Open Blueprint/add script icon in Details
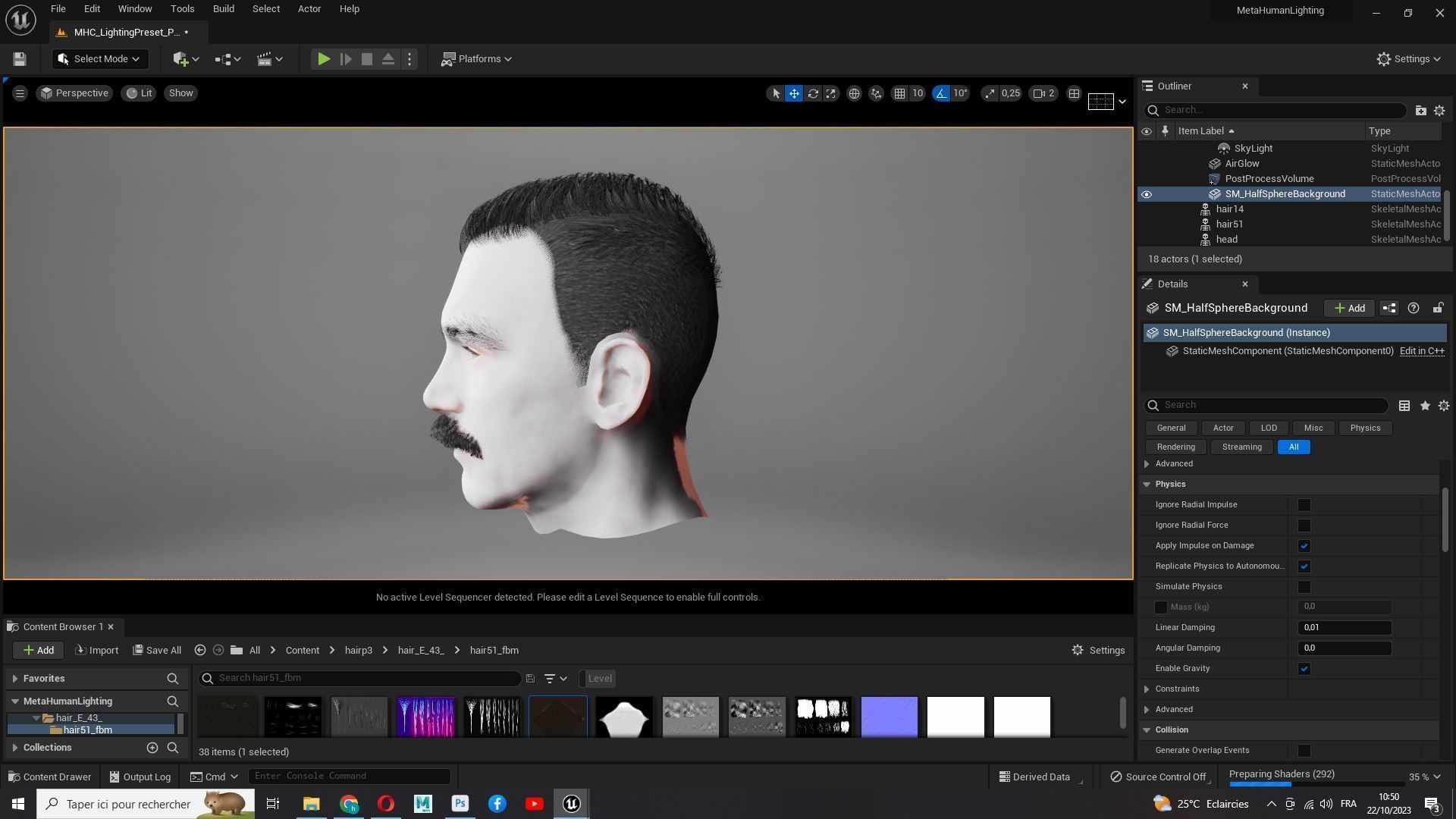The height and width of the screenshot is (819, 1456). coord(1389,308)
